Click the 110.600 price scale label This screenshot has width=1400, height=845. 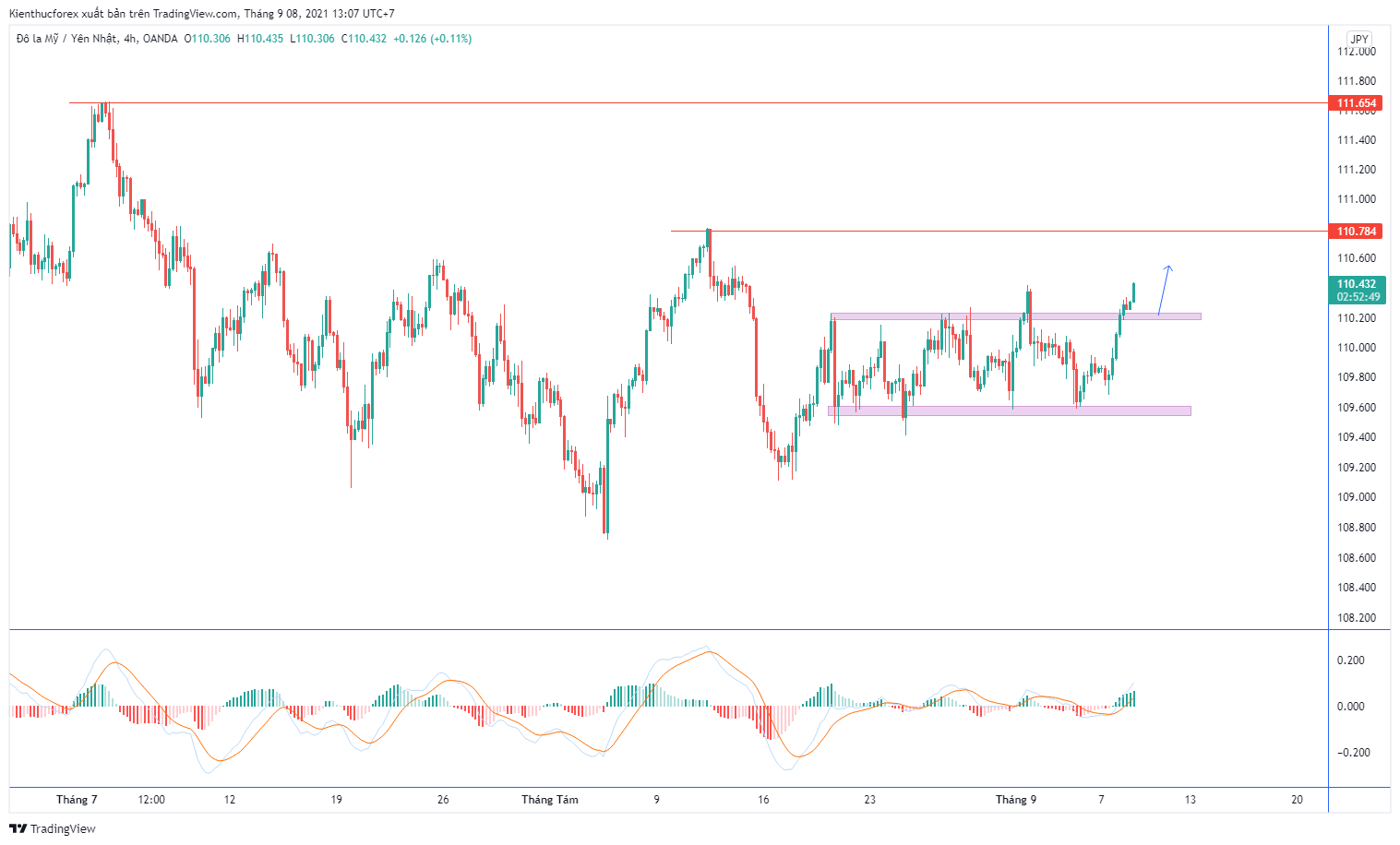[x=1356, y=258]
